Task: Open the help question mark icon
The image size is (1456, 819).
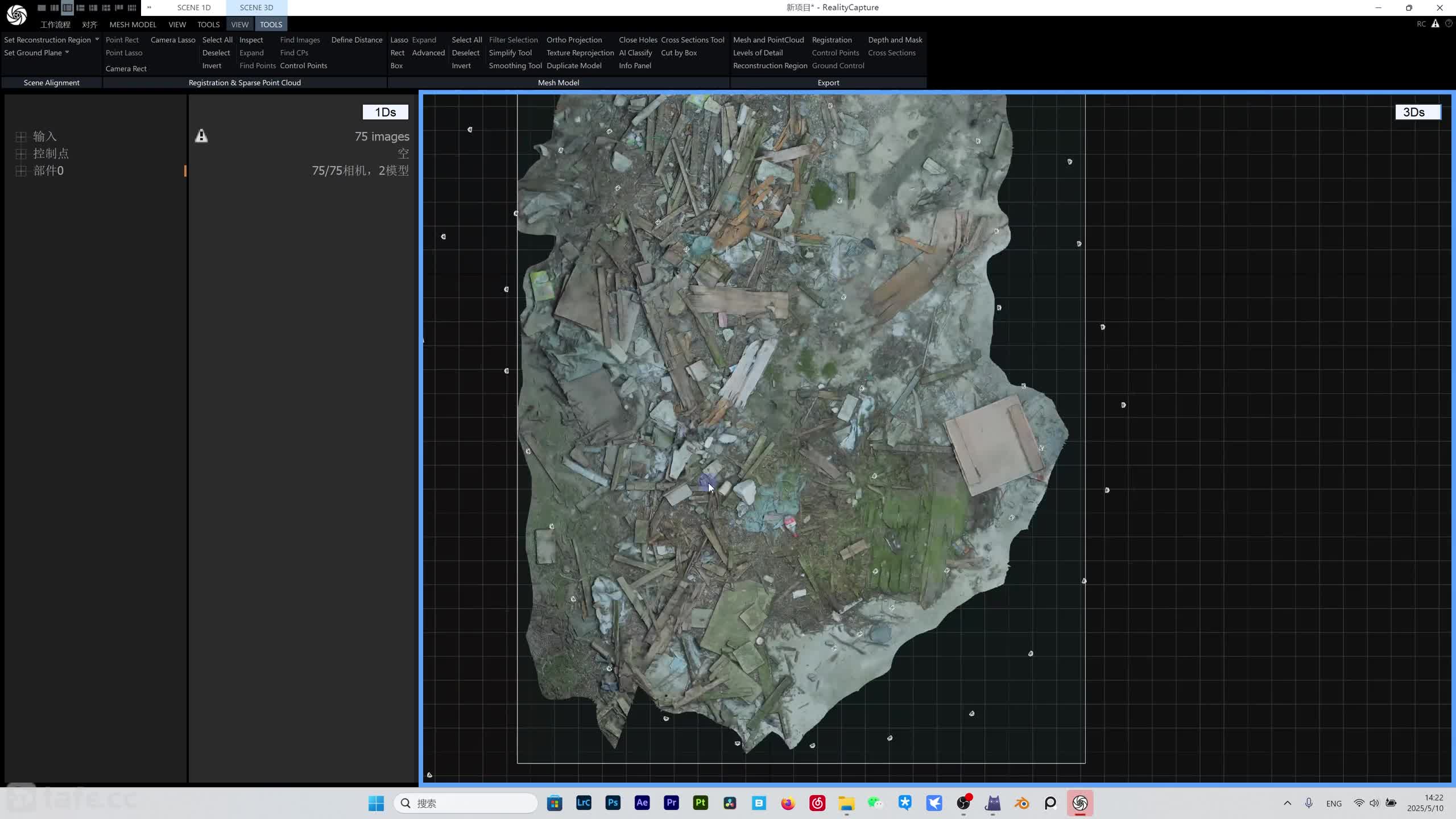Action: tap(1449, 24)
